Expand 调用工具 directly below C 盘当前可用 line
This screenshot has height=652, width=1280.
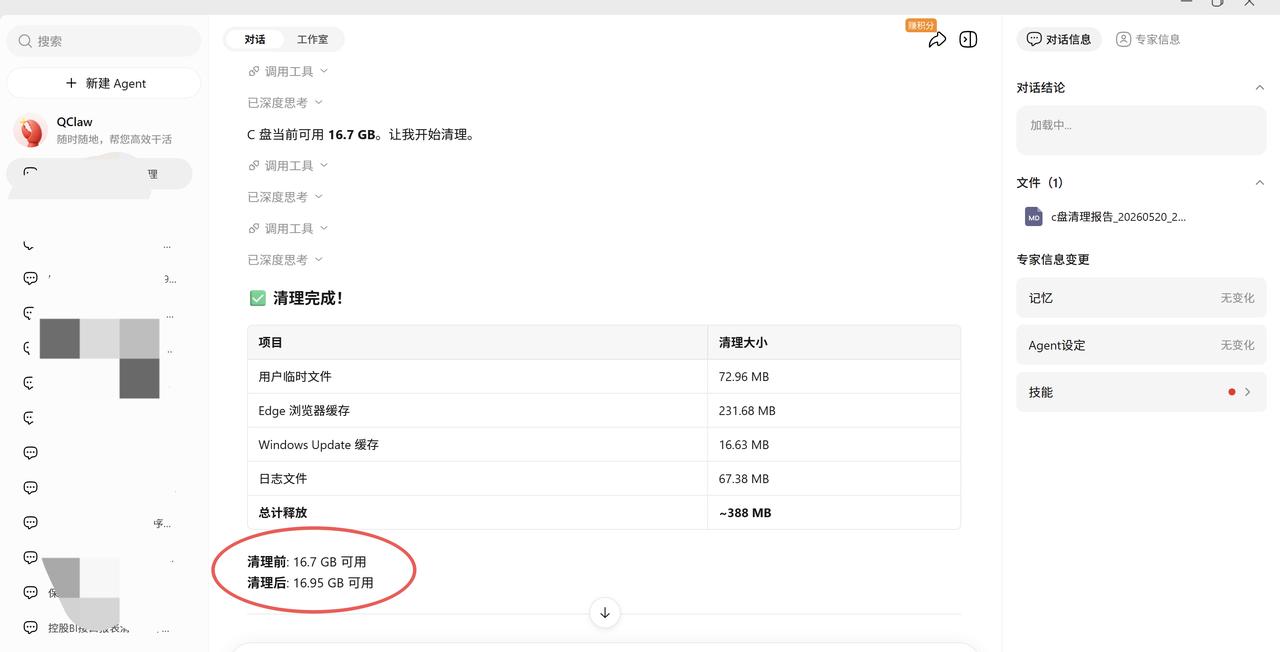point(288,166)
